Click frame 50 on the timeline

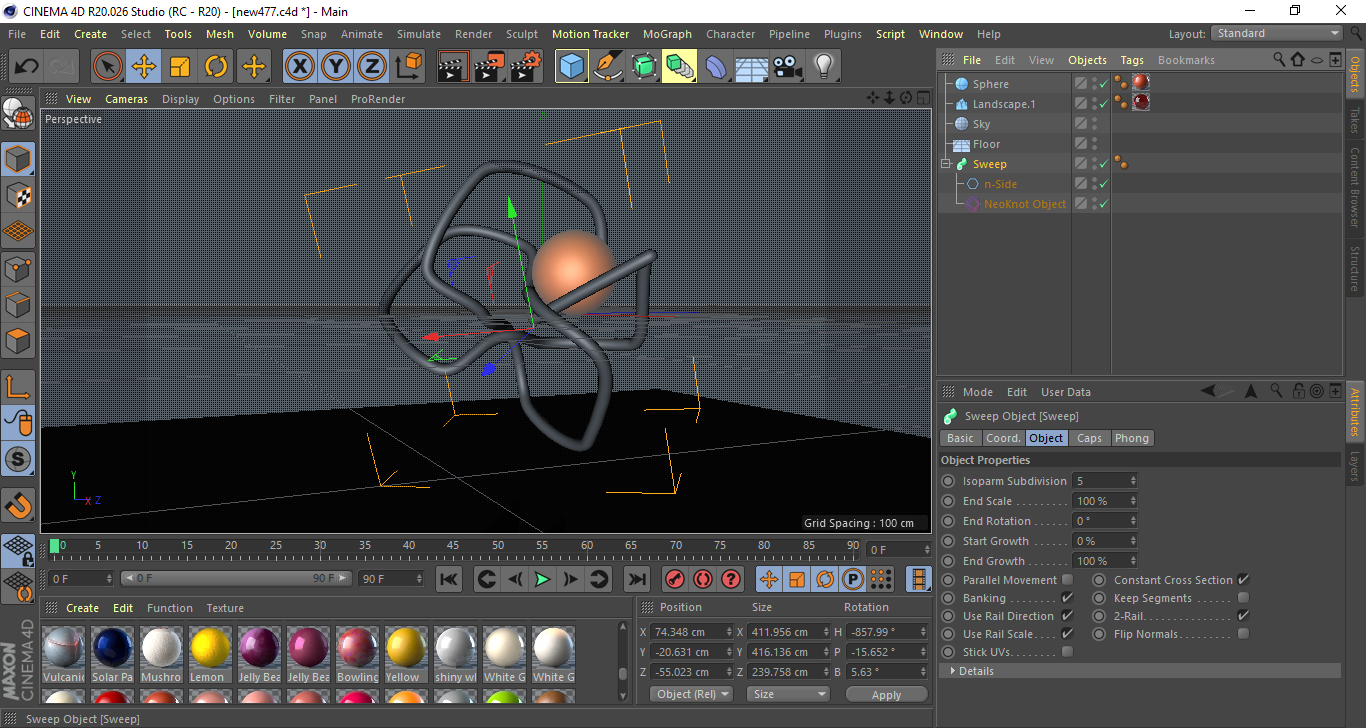497,547
